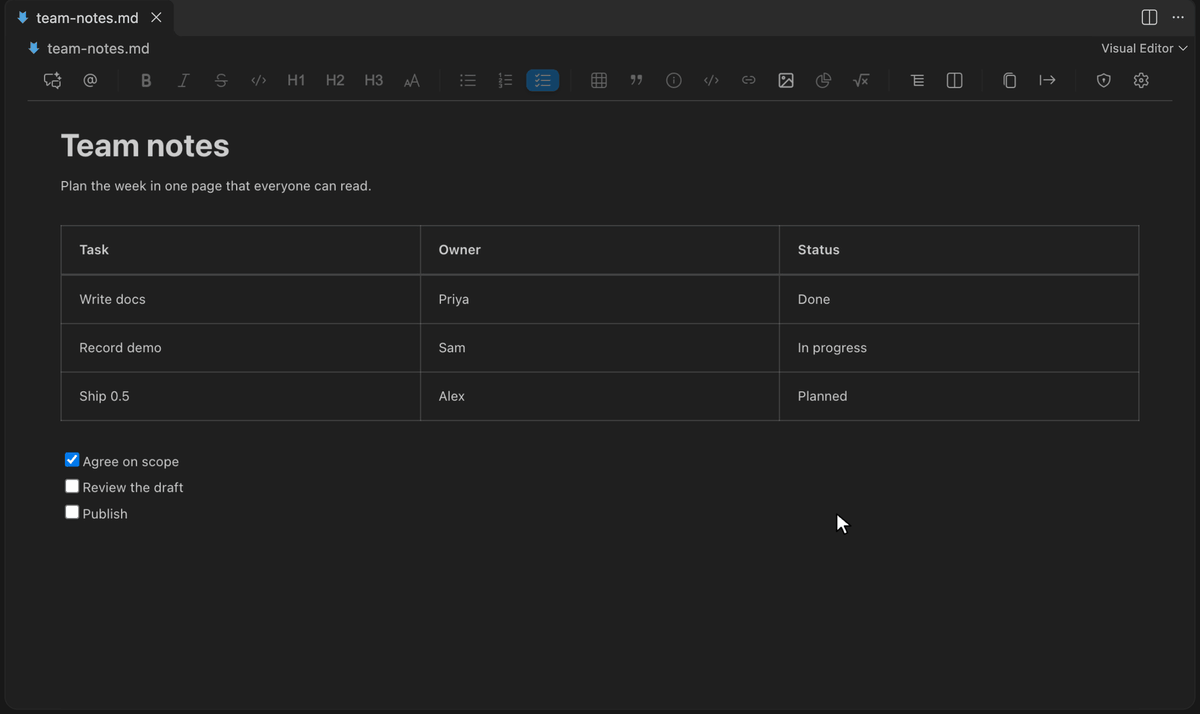The height and width of the screenshot is (714, 1200).
Task: Click the Record demo cell
Action: click(241, 348)
